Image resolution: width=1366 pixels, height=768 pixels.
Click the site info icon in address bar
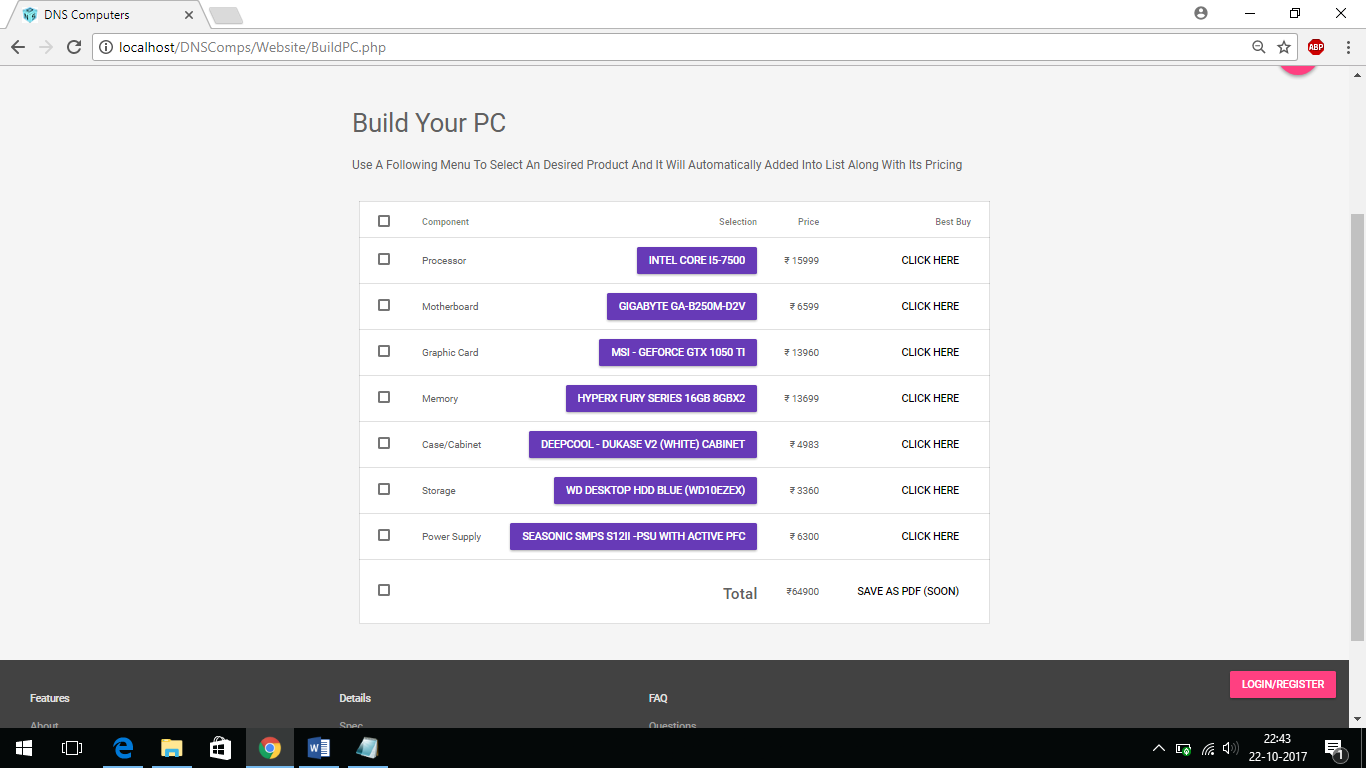[106, 47]
